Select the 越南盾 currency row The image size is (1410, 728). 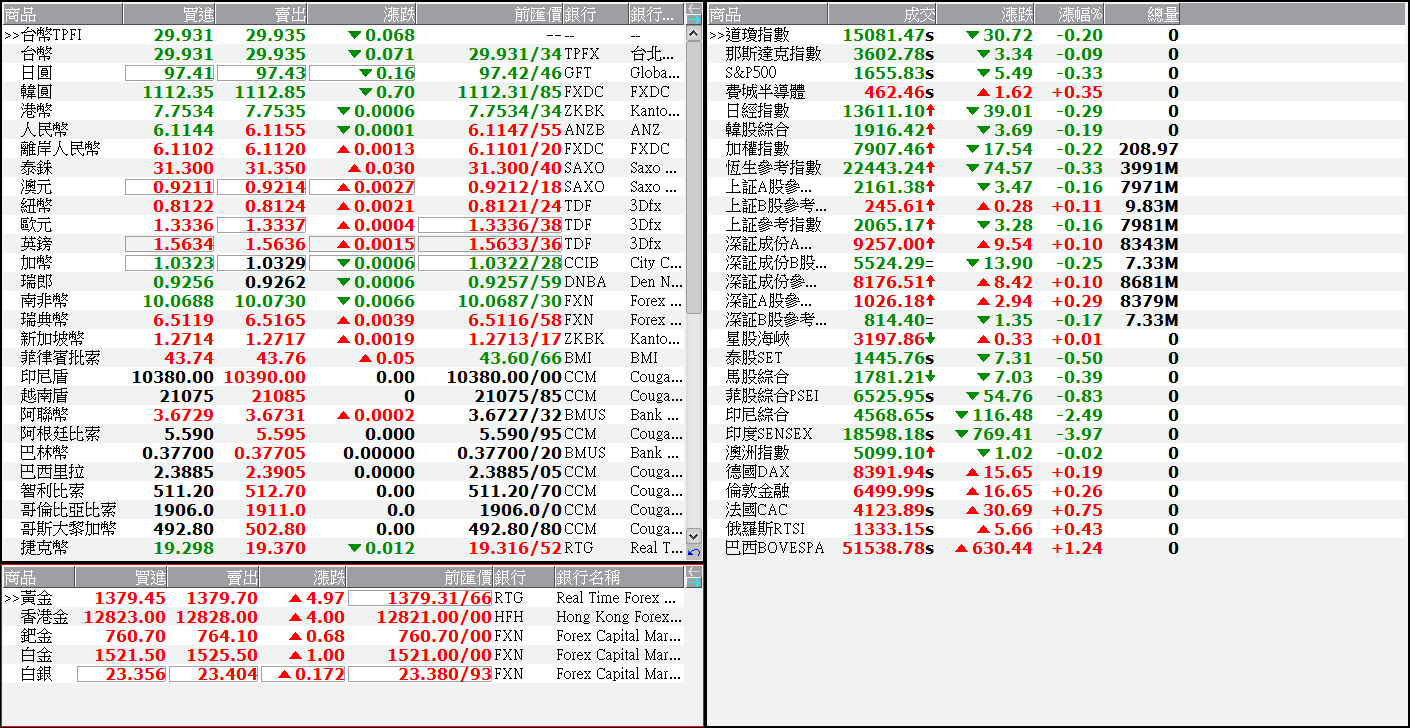pos(344,396)
